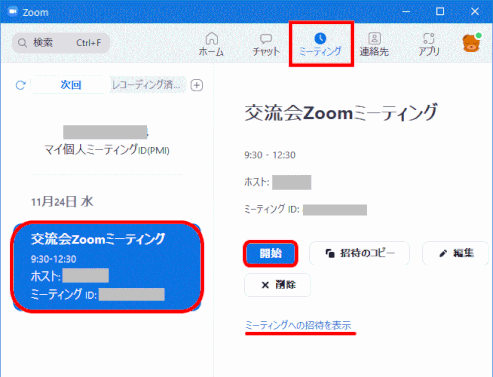Image resolution: width=493 pixels, height=377 pixels.
Task: Click the search (検索) field
Action: 61,43
